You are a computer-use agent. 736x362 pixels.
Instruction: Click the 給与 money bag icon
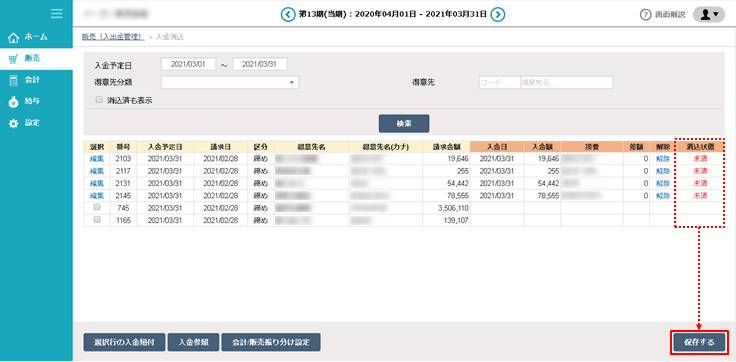click(14, 102)
